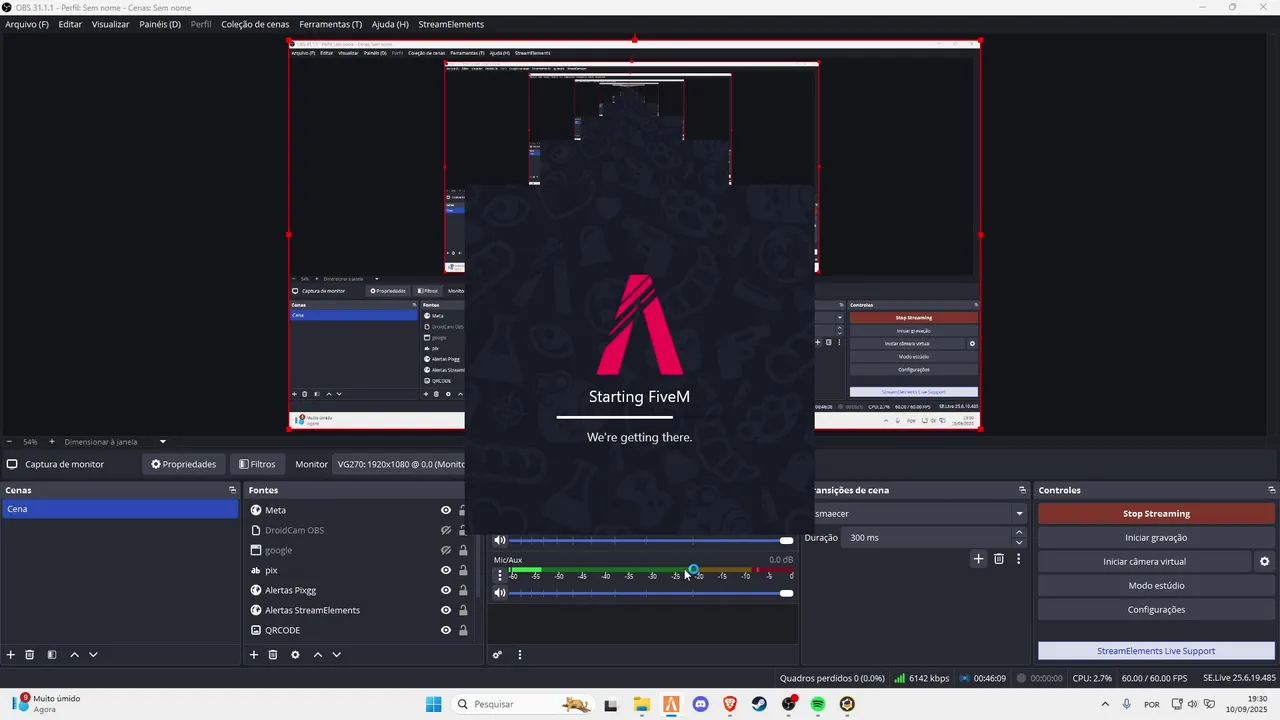This screenshot has width=1280, height=720.
Task: Delete scene transition trash icon
Action: 999,559
